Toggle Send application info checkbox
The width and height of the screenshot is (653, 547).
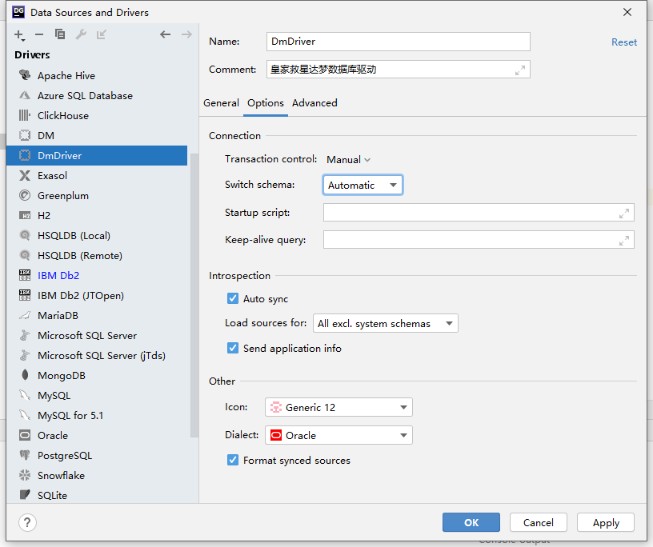(233, 348)
